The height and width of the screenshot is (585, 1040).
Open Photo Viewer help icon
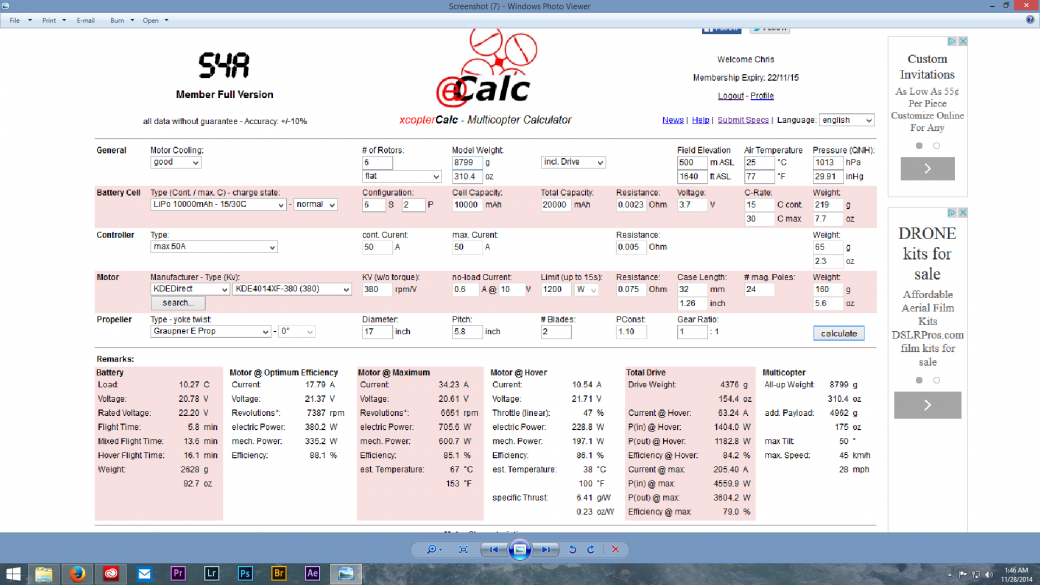tap(1030, 20)
